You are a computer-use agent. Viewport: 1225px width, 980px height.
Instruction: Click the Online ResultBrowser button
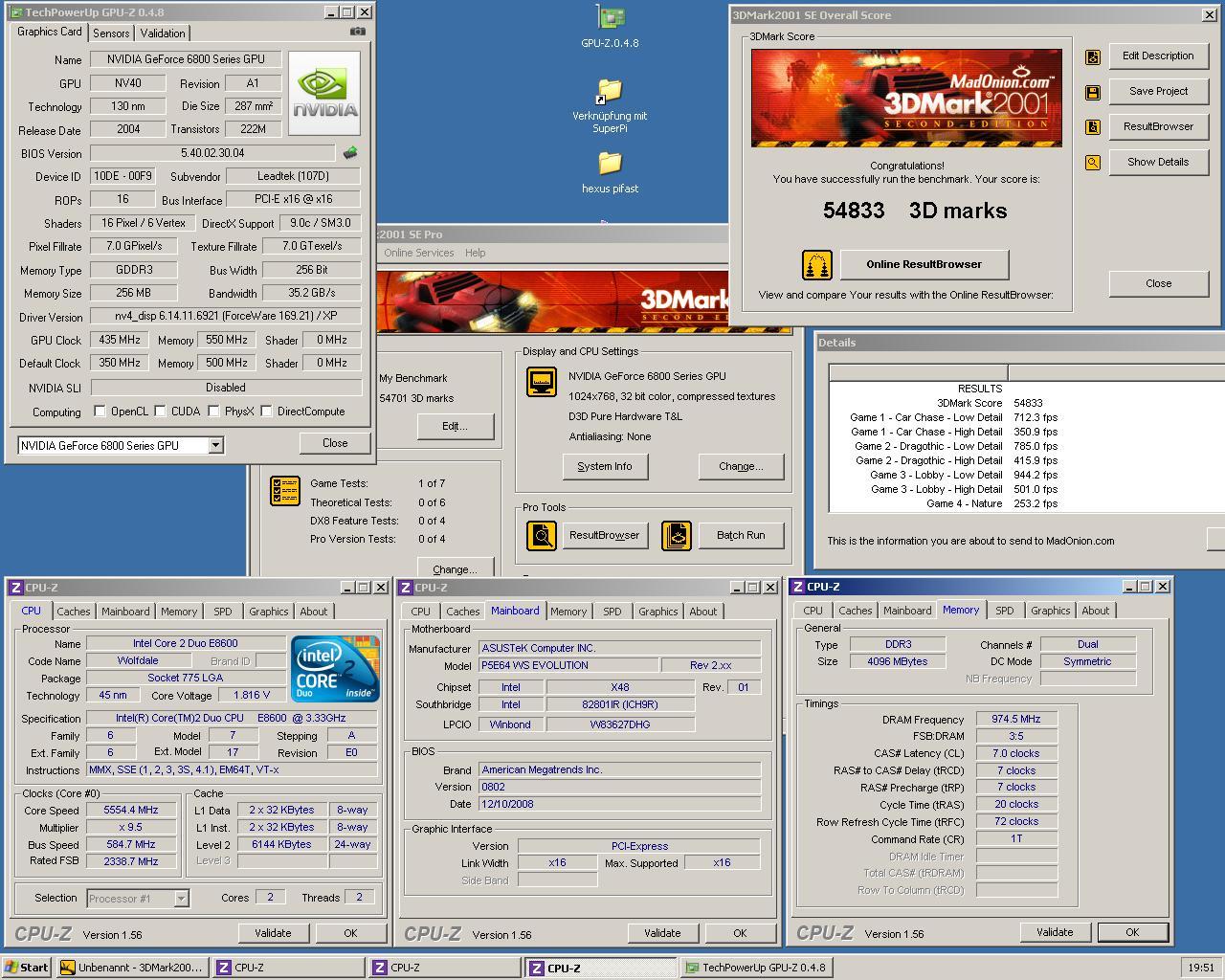pyautogui.click(x=924, y=264)
